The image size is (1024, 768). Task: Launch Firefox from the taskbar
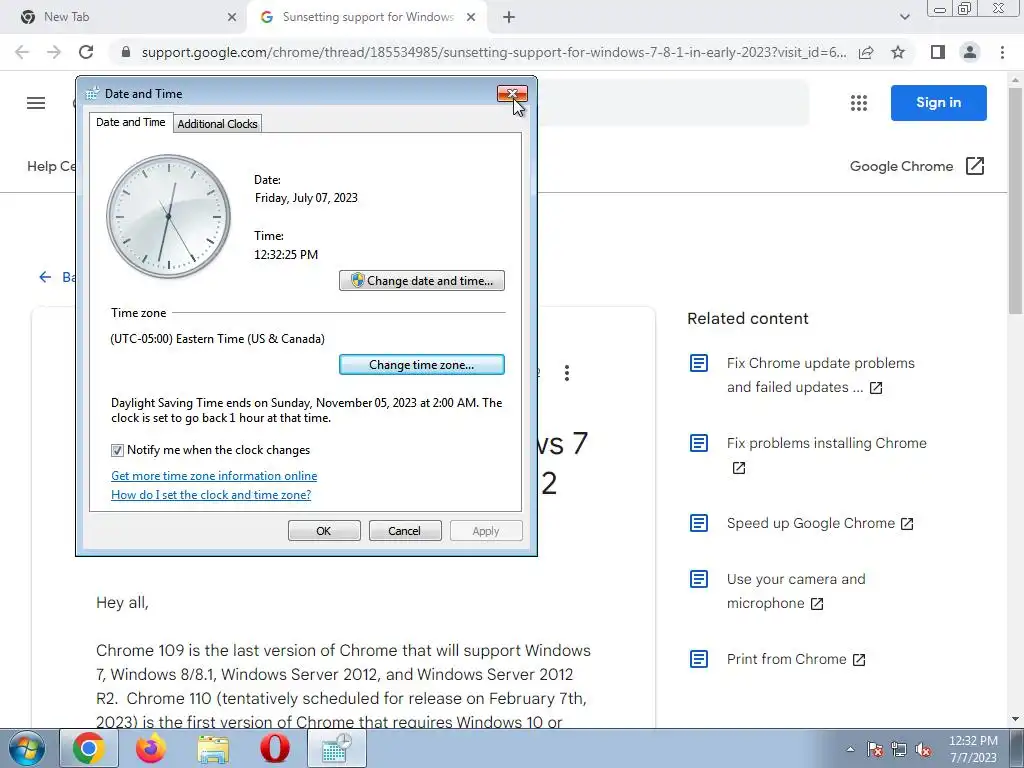tap(151, 748)
